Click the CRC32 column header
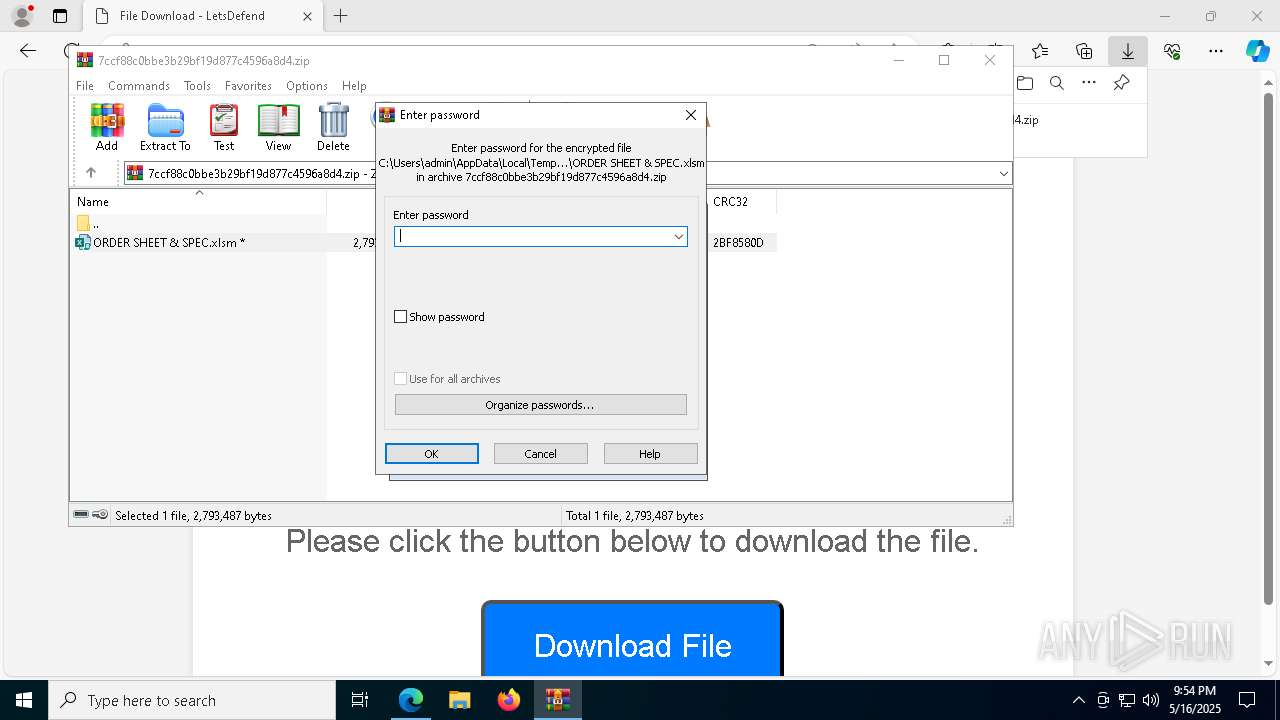Screen dimensions: 1280x720 click(x=740, y=201)
